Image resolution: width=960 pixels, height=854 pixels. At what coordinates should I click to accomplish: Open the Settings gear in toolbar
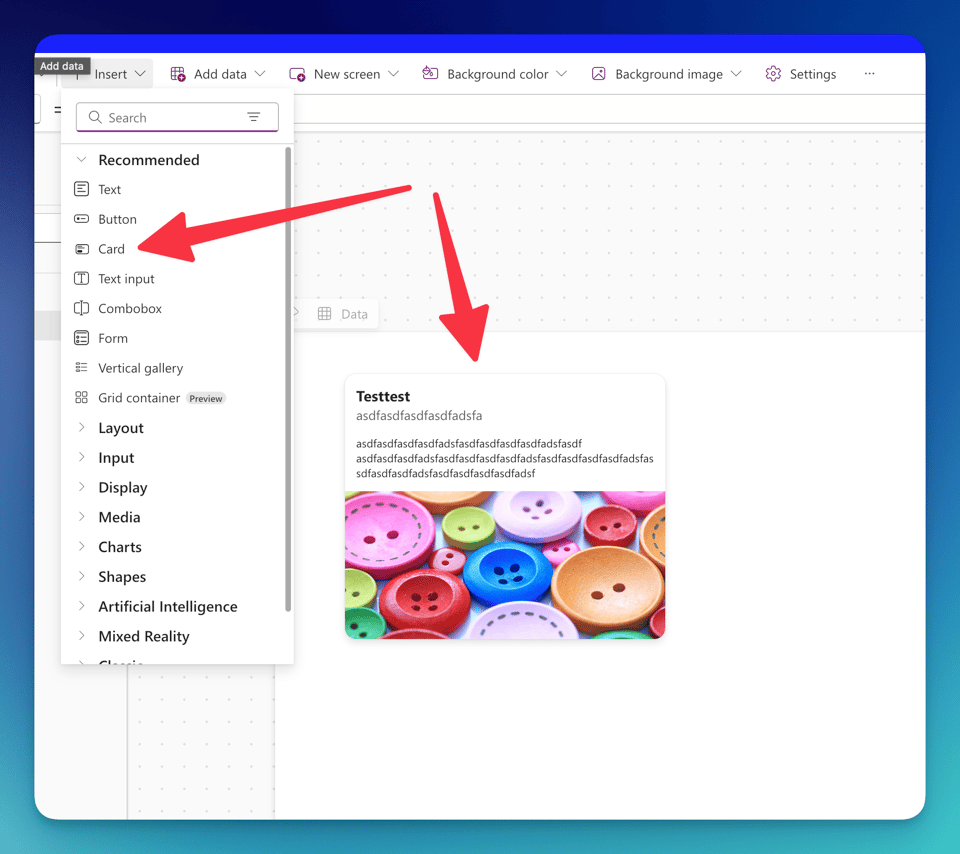pos(773,74)
